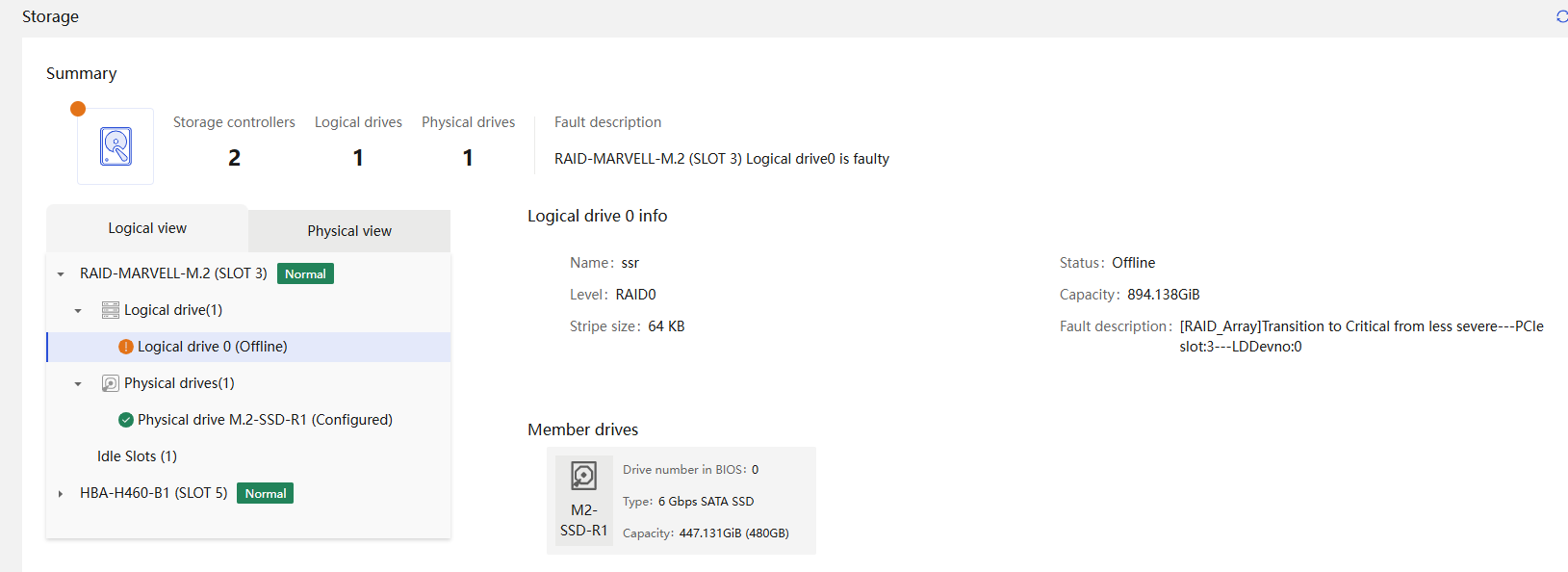Click the Storage controllers count 2
The height and width of the screenshot is (572, 1568).
pyautogui.click(x=234, y=158)
